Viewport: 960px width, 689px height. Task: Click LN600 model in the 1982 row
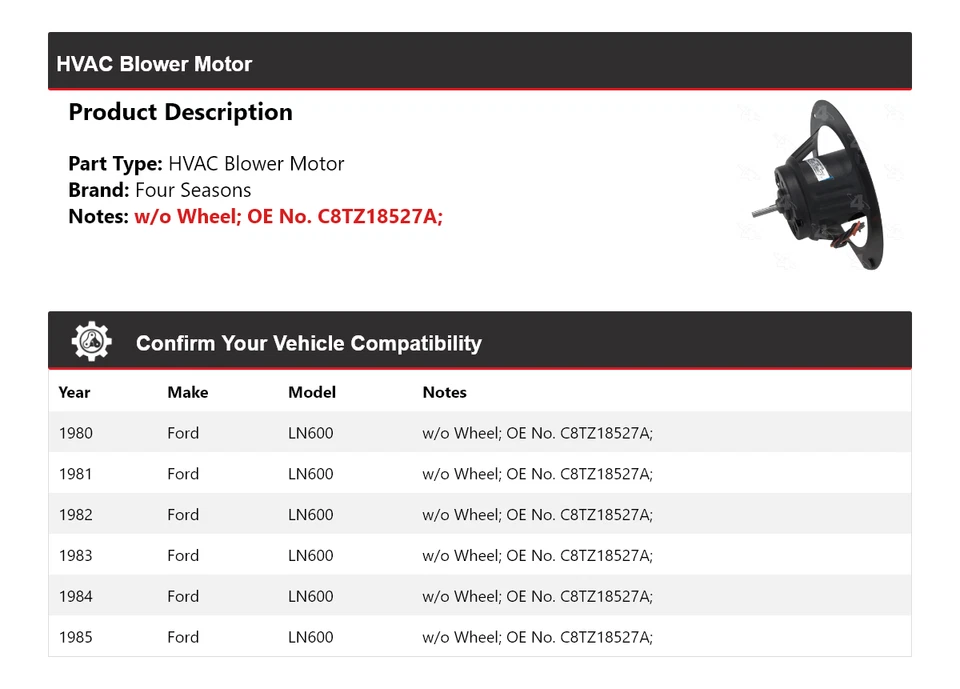pos(310,515)
